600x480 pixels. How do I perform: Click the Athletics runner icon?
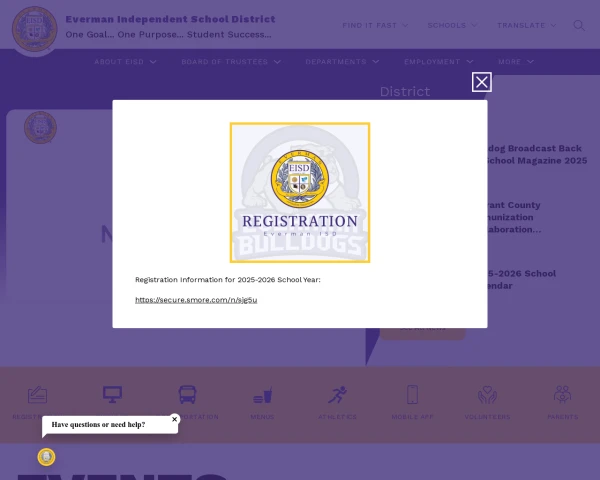(337, 395)
